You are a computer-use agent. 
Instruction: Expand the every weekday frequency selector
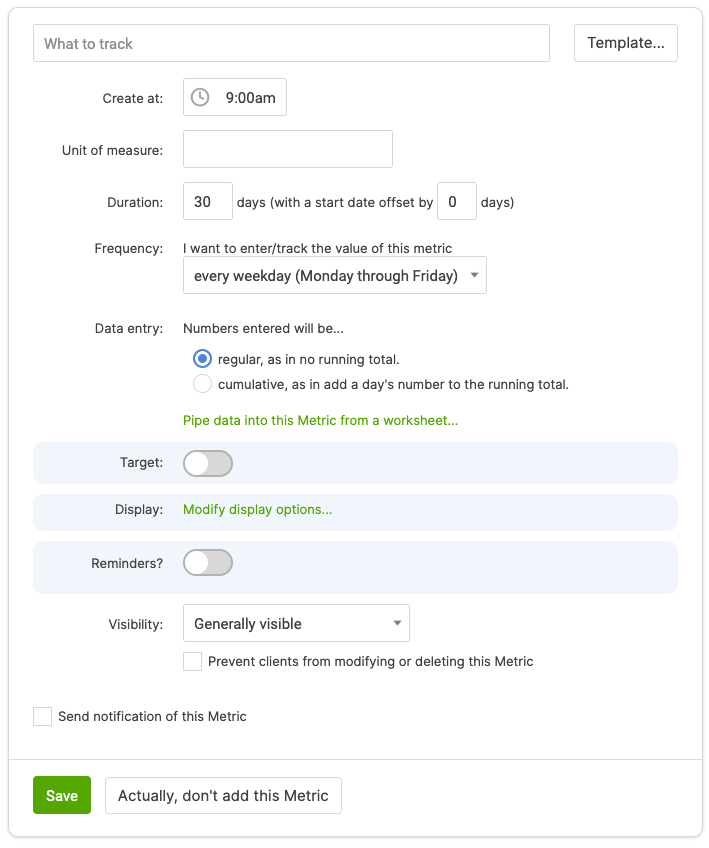[x=335, y=275]
